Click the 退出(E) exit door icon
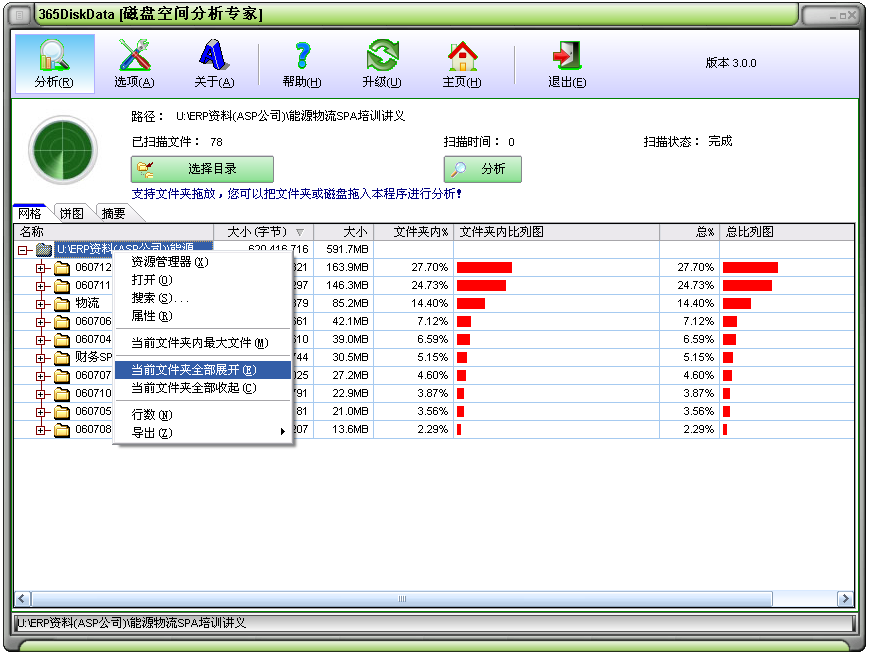The height and width of the screenshot is (656, 874). tap(567, 64)
